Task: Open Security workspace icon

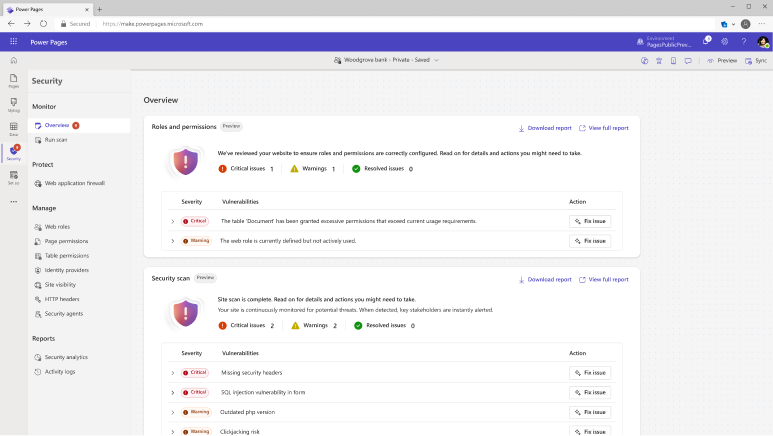Action: (x=14, y=153)
